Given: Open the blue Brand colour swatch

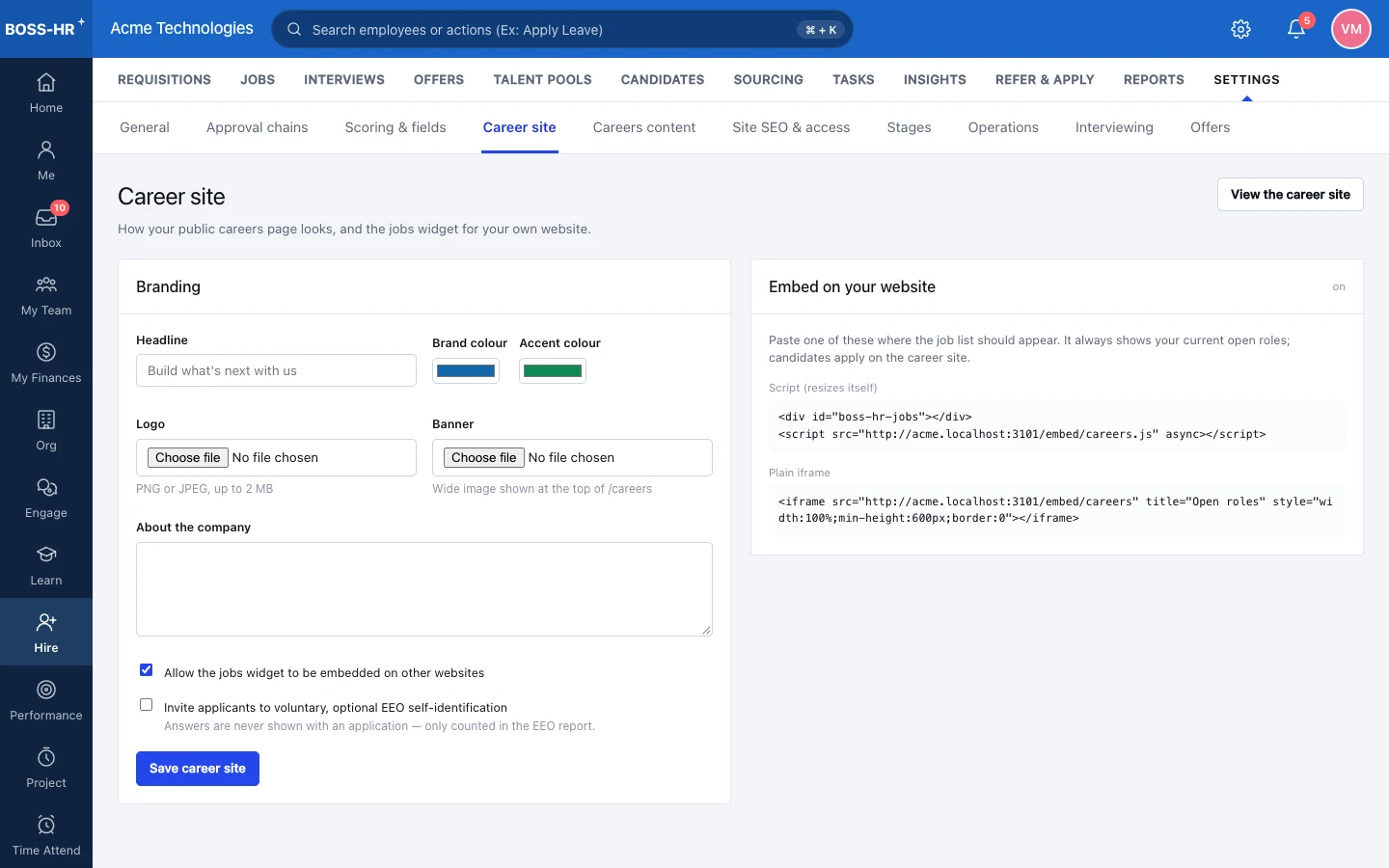Looking at the screenshot, I should click(x=466, y=371).
